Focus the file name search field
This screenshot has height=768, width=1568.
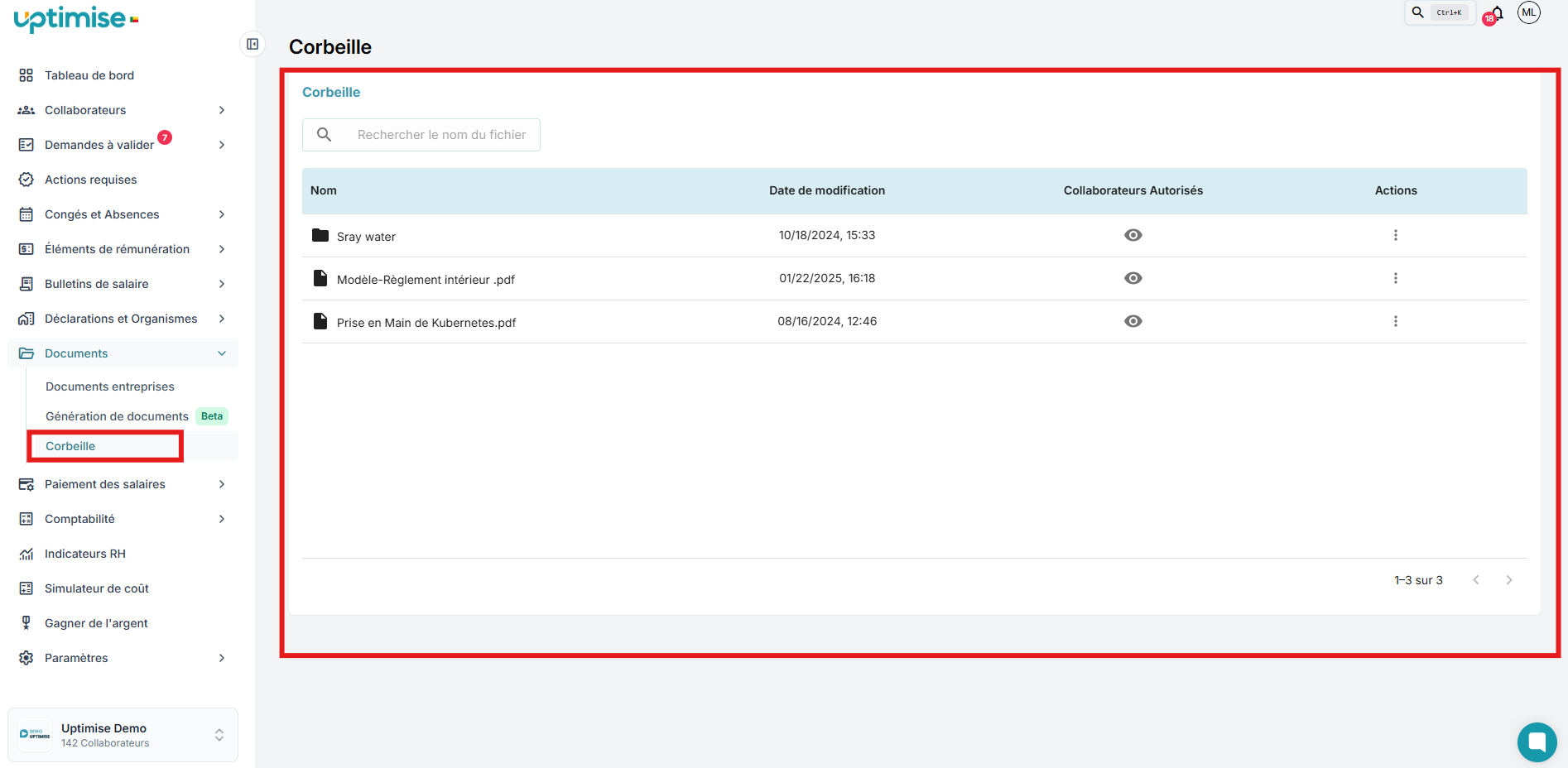421,135
